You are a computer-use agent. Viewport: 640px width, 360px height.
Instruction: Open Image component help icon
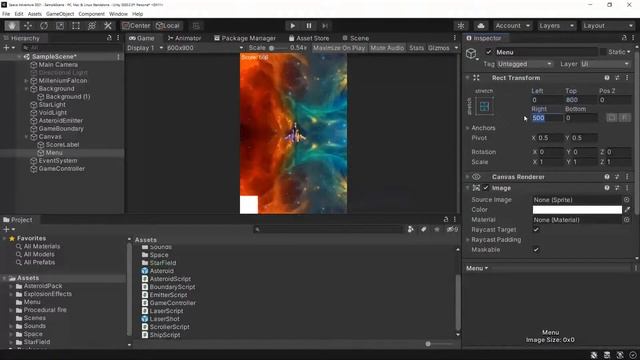[607, 188]
